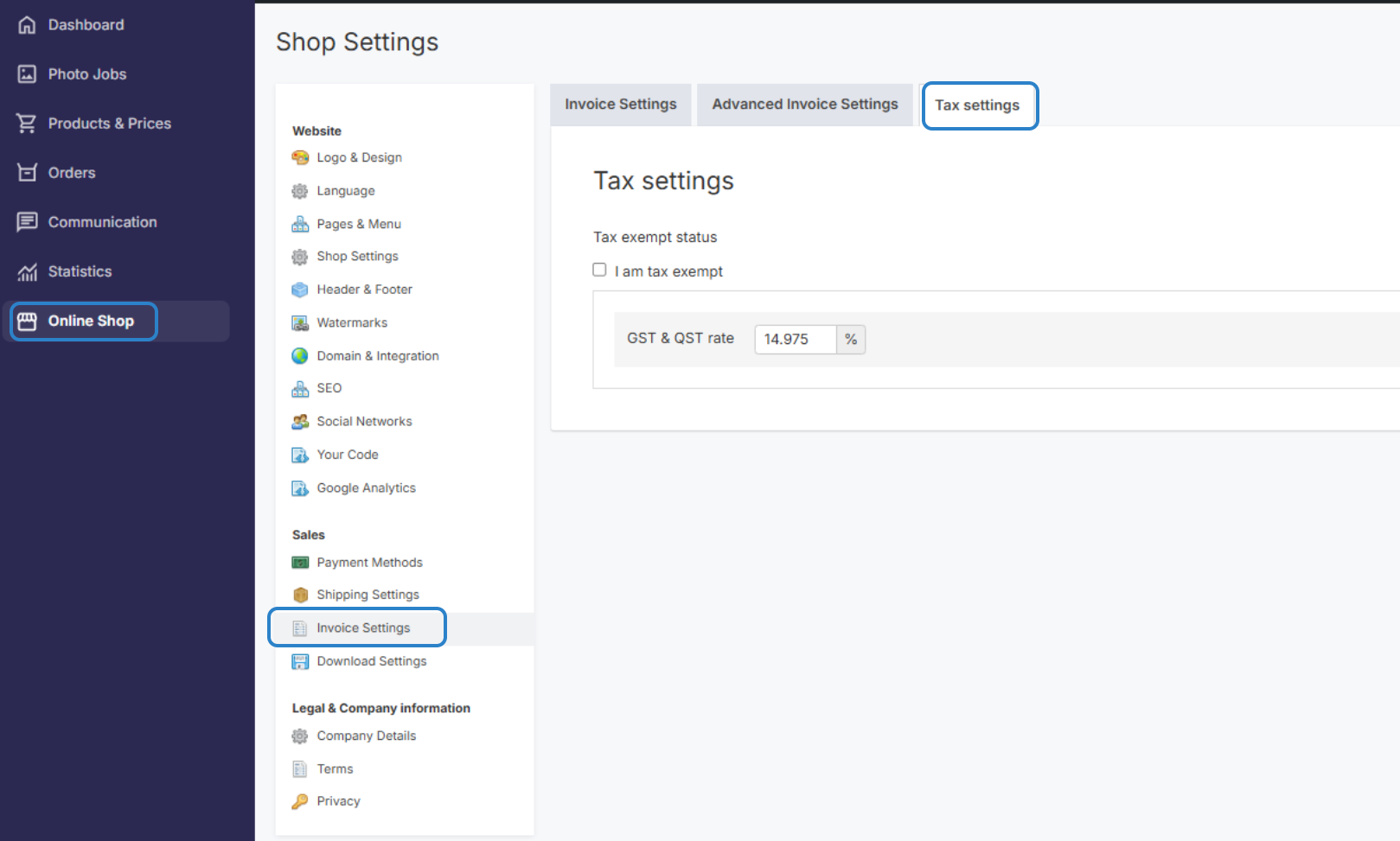Open the Payment Methods link
The height and width of the screenshot is (841, 1400).
[x=369, y=563]
